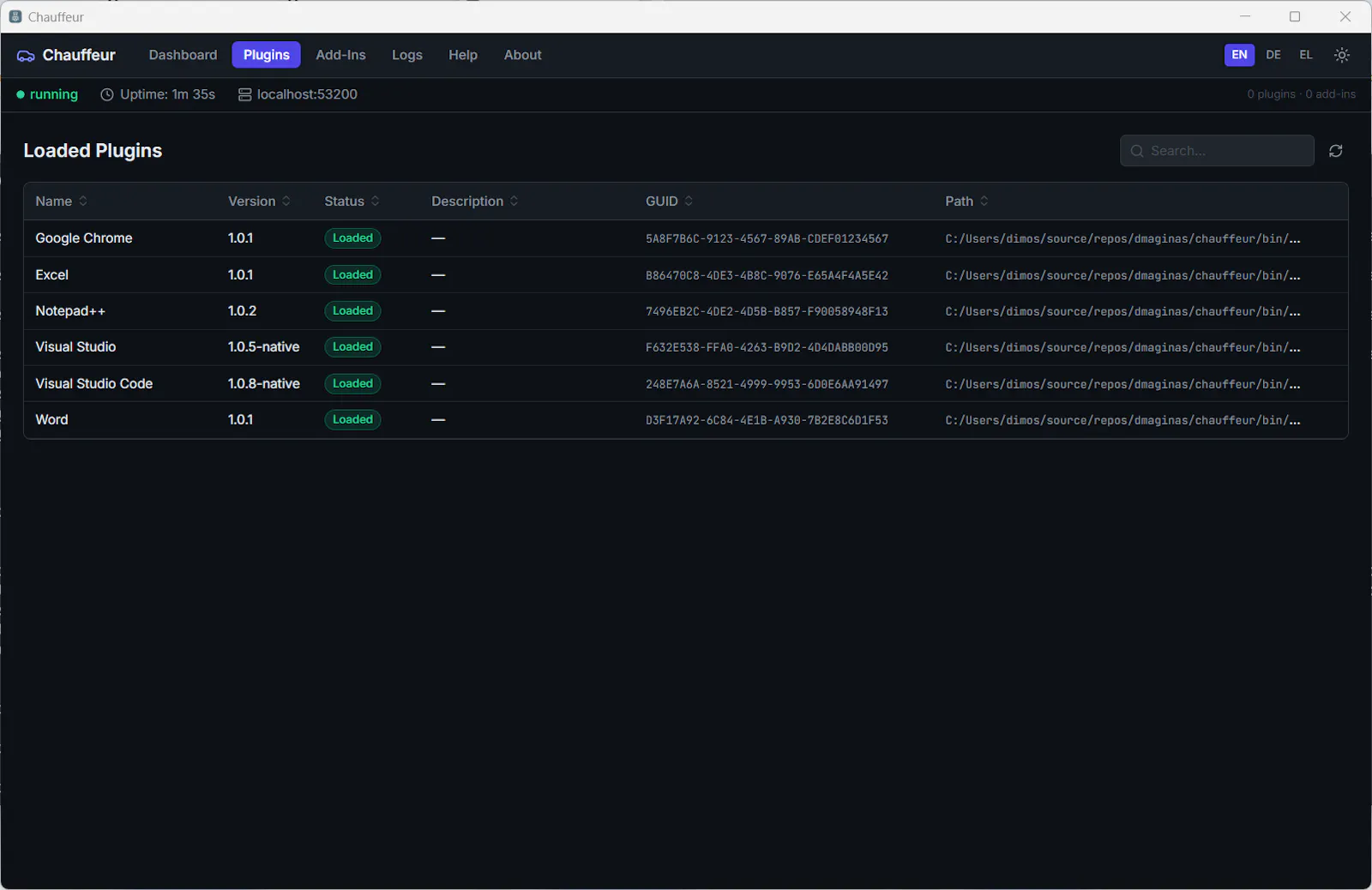The width and height of the screenshot is (1372, 890).
Task: Click GUID 5A8F7B6C-9123-4567-89AB-CDEF01234567
Action: click(x=767, y=239)
